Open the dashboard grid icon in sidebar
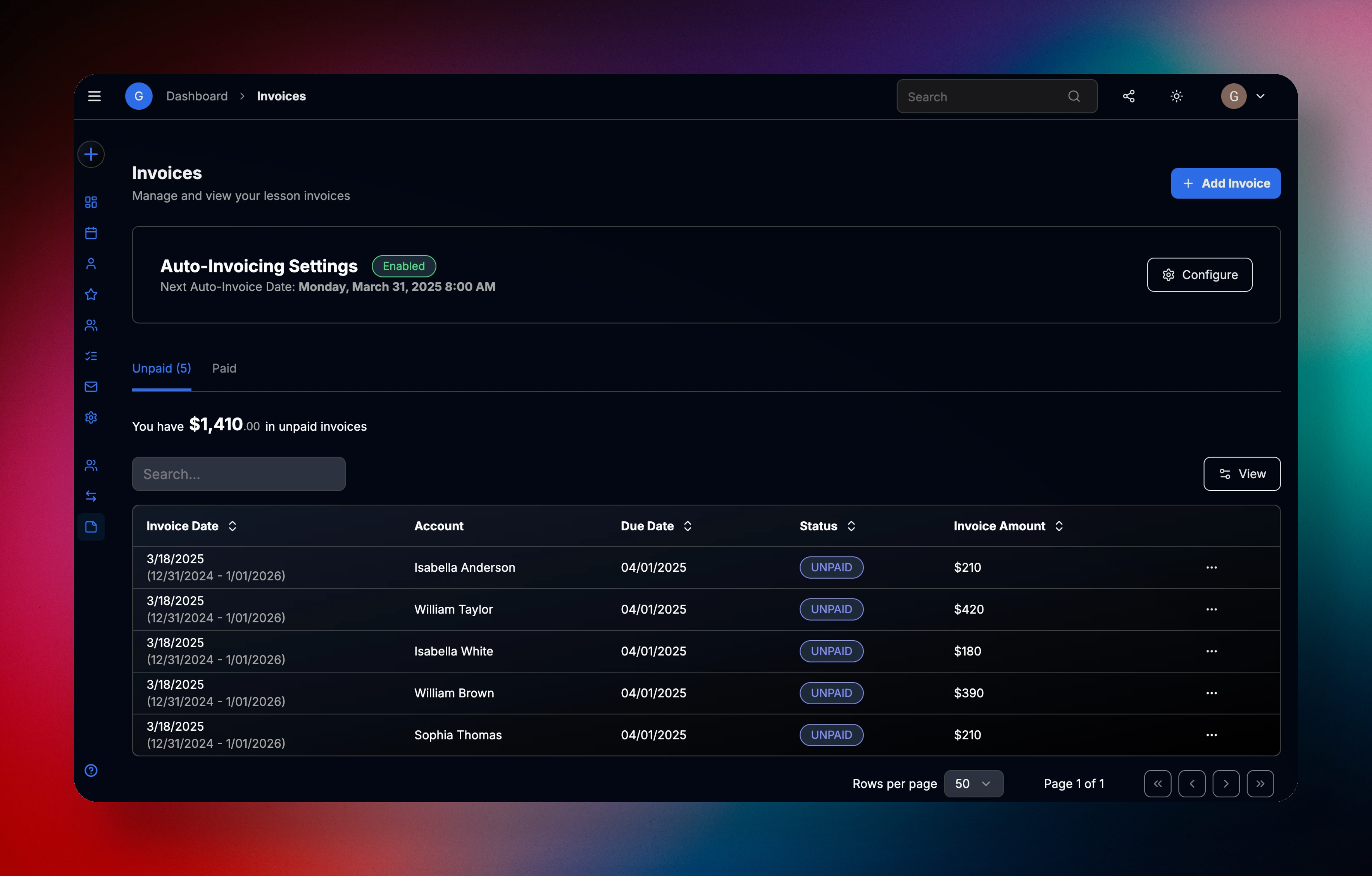 tap(91, 202)
